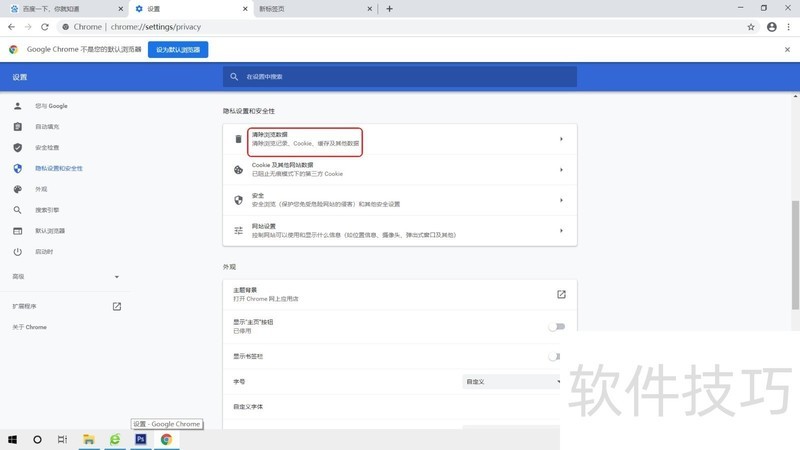Open the user profile avatar icon
Screen dimensions: 800x450
(x=771, y=27)
